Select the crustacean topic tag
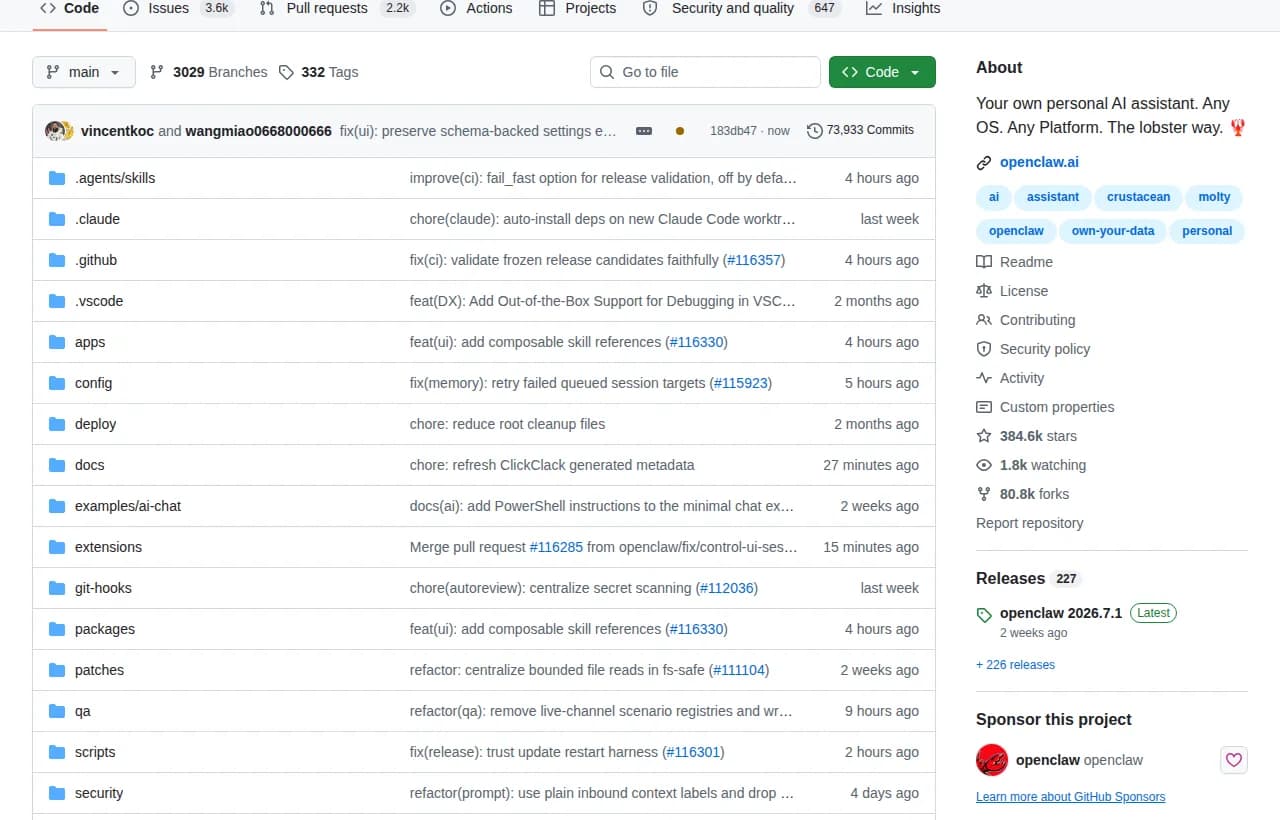This screenshot has height=820, width=1280. tap(1138, 197)
